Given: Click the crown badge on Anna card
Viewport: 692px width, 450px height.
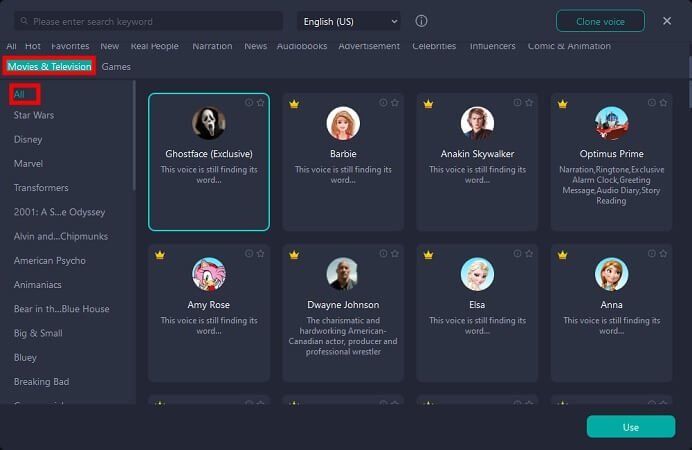Looking at the screenshot, I should (x=562, y=255).
